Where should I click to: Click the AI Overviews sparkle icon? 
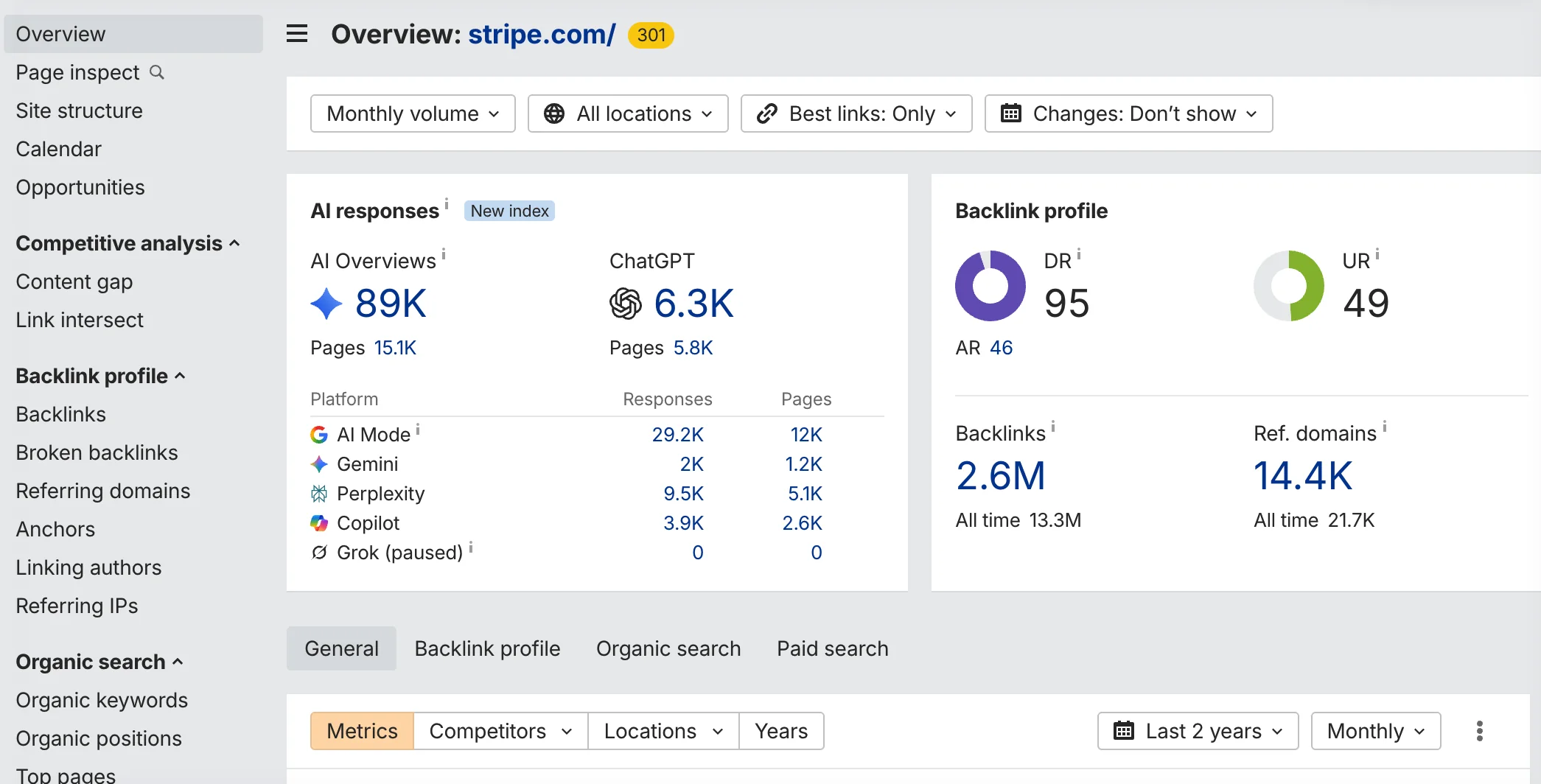326,304
